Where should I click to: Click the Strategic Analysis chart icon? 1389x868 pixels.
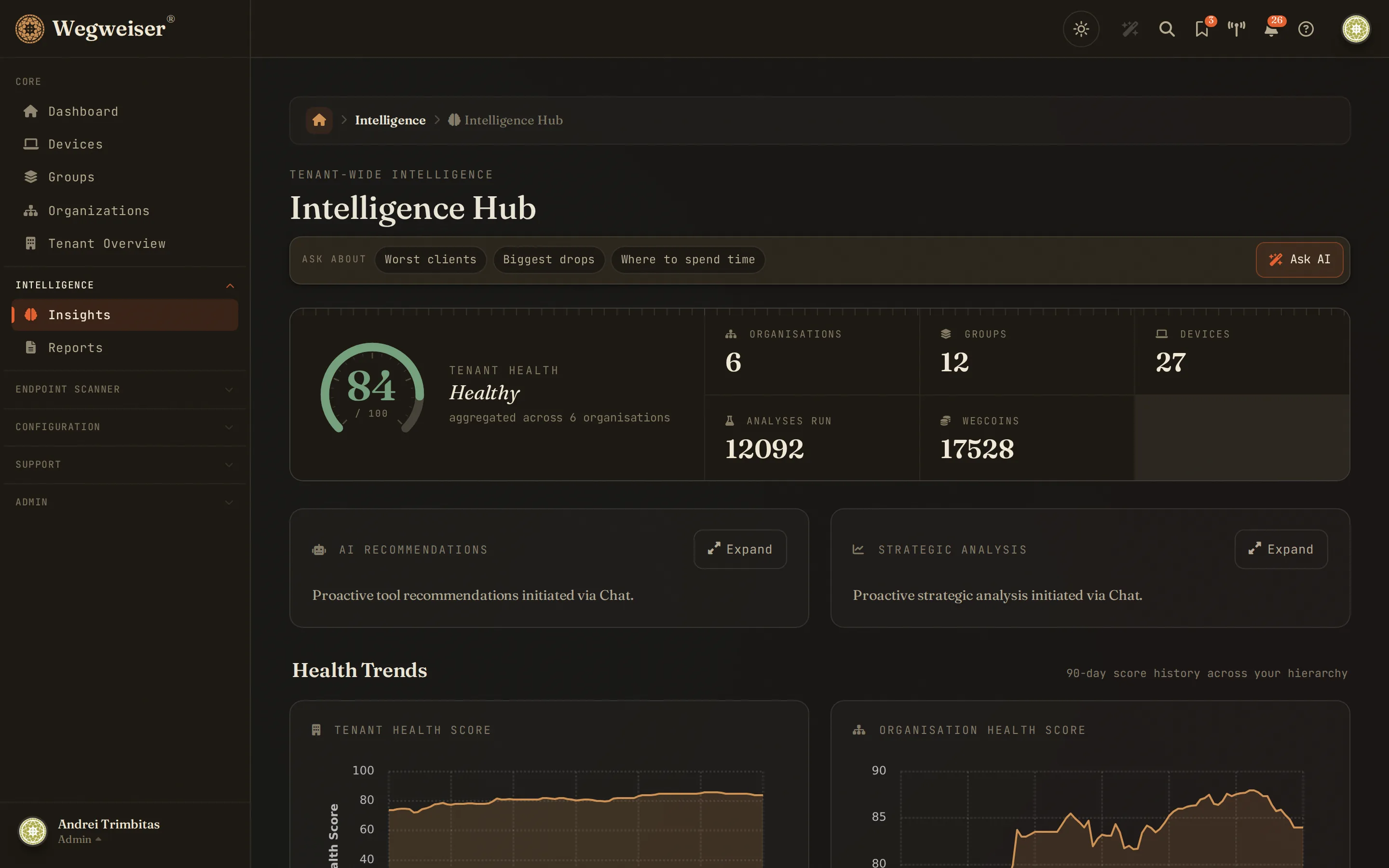(858, 549)
